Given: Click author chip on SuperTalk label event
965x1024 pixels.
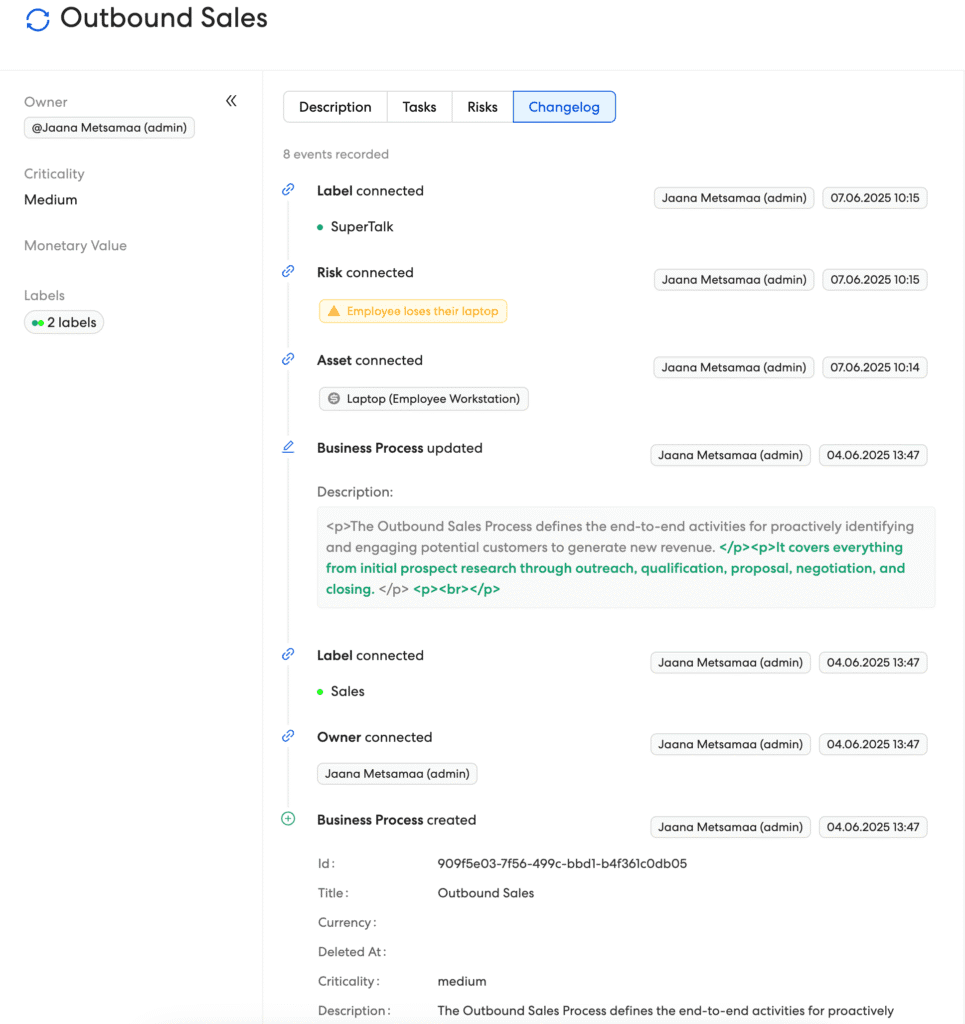Looking at the screenshot, I should (x=734, y=198).
